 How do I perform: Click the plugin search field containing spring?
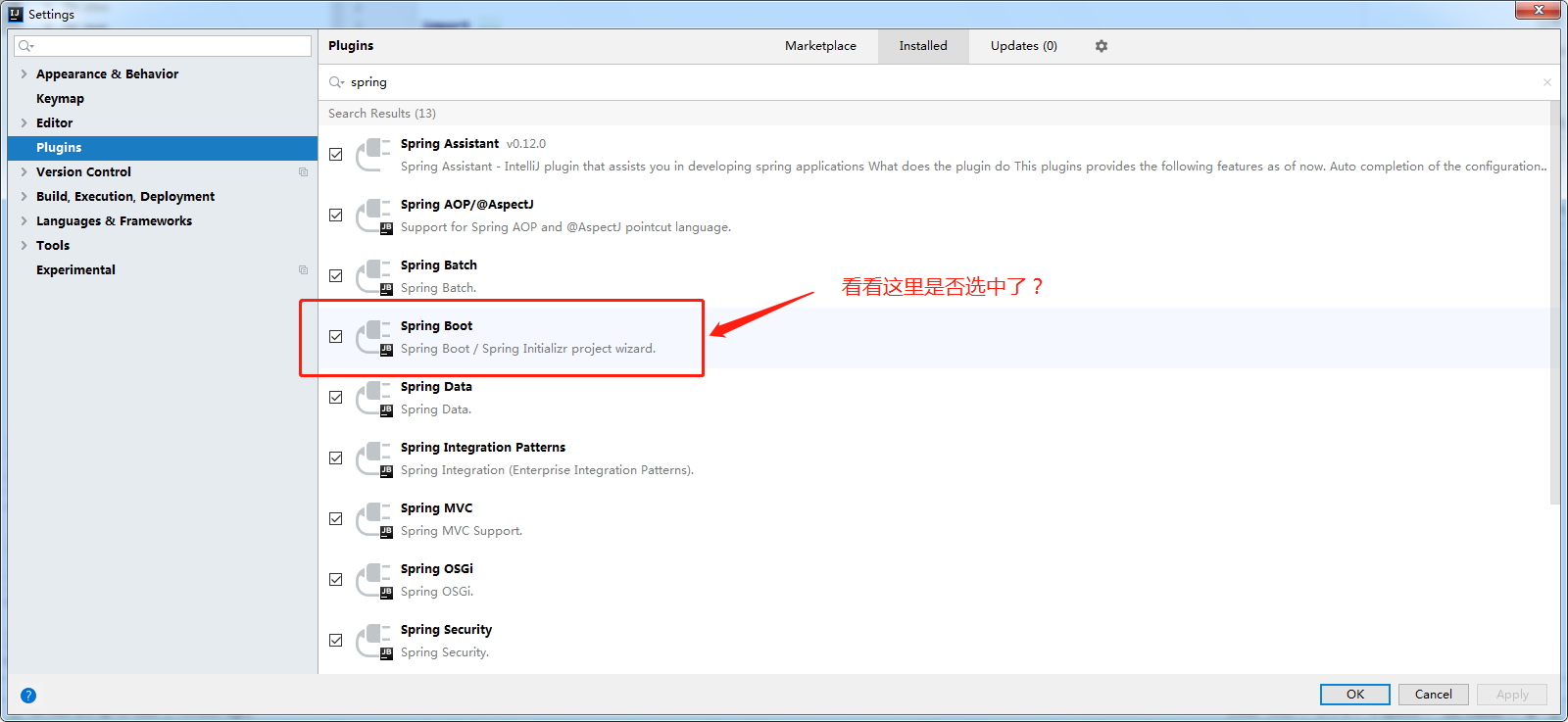[x=939, y=82]
